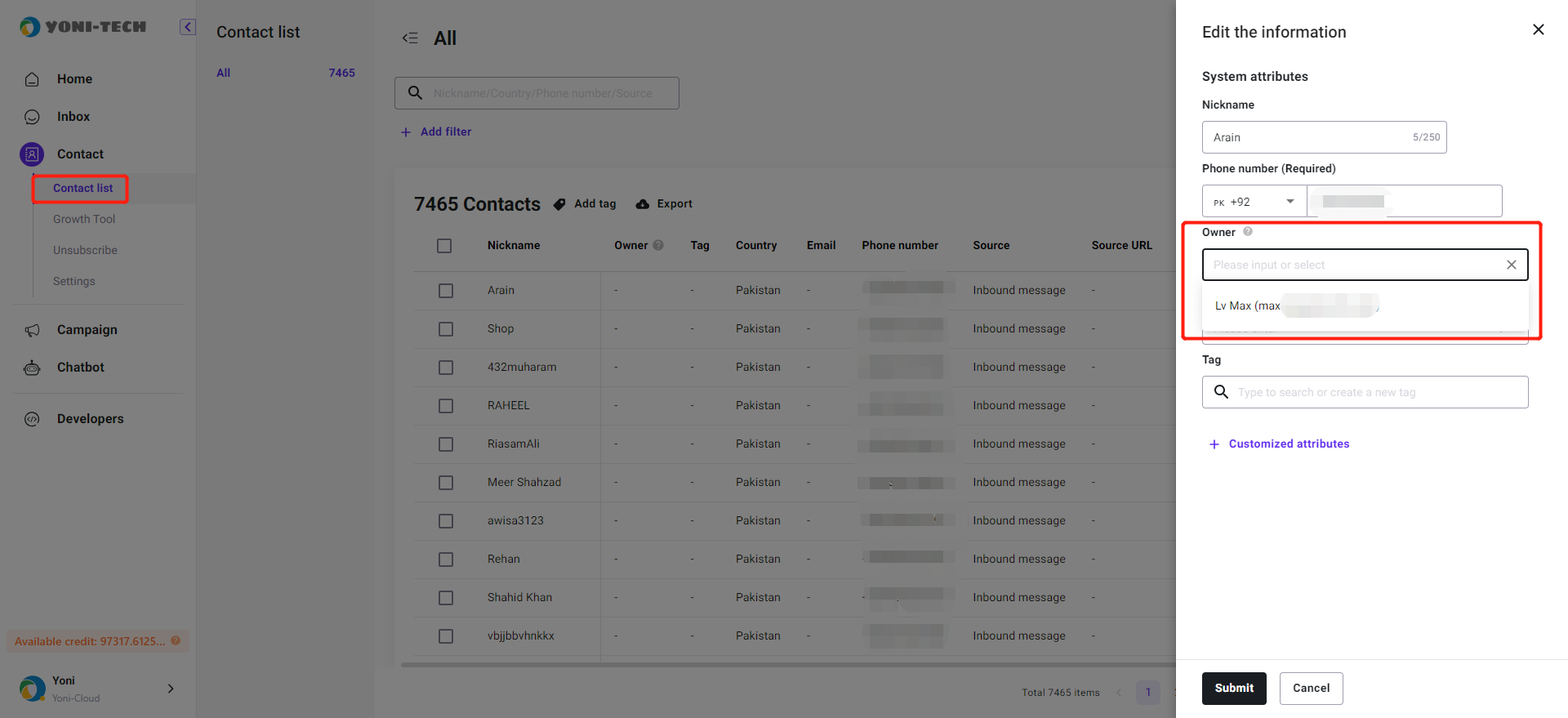Image resolution: width=1568 pixels, height=718 pixels.
Task: Click the phone number input field
Action: pyautogui.click(x=1405, y=201)
